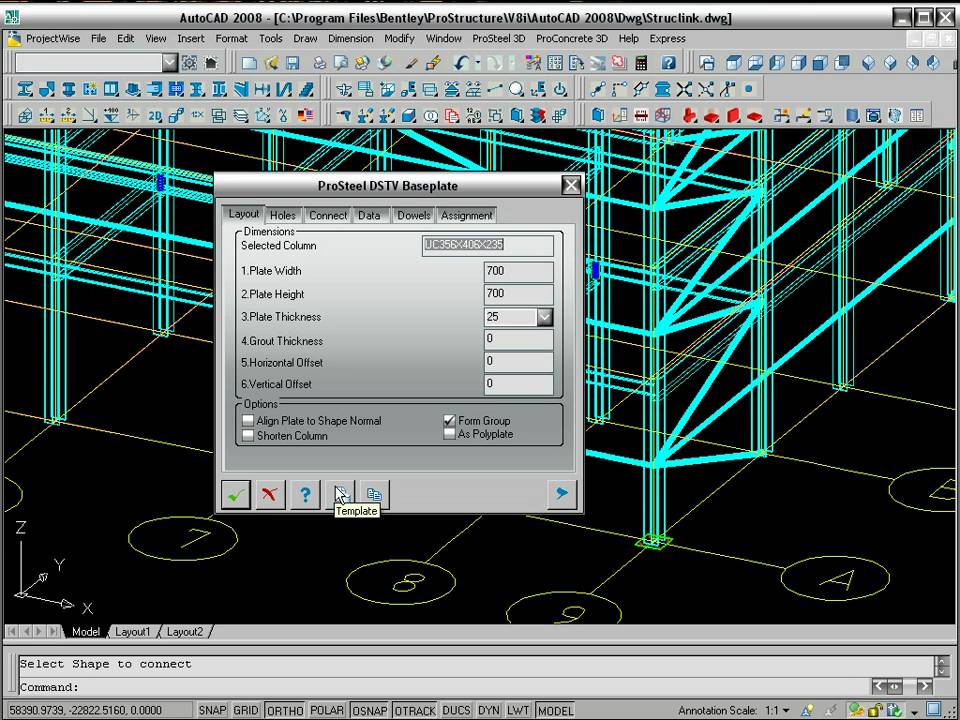This screenshot has width=960, height=720.
Task: Open the ProConcrete 3D menu
Action: [572, 38]
